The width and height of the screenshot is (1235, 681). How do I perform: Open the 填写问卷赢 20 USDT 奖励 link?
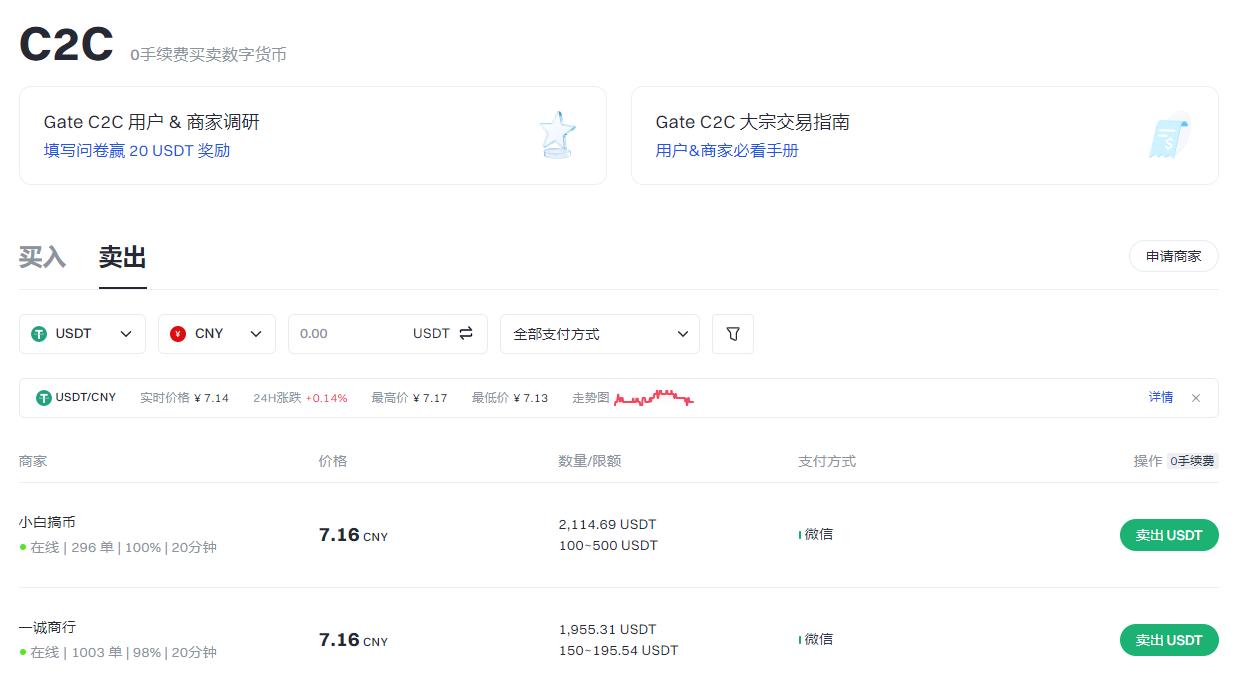(137, 151)
